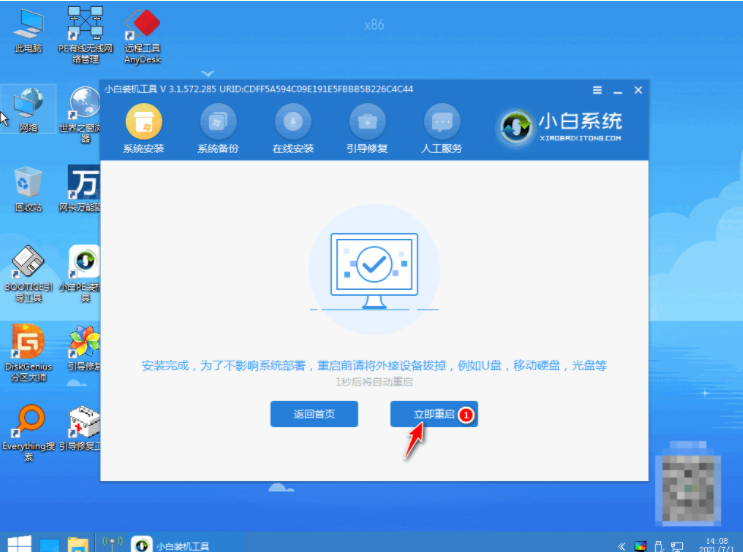Viewport: 743px width, 552px height.
Task: Expand the chevron above the window
Action: coord(208,73)
